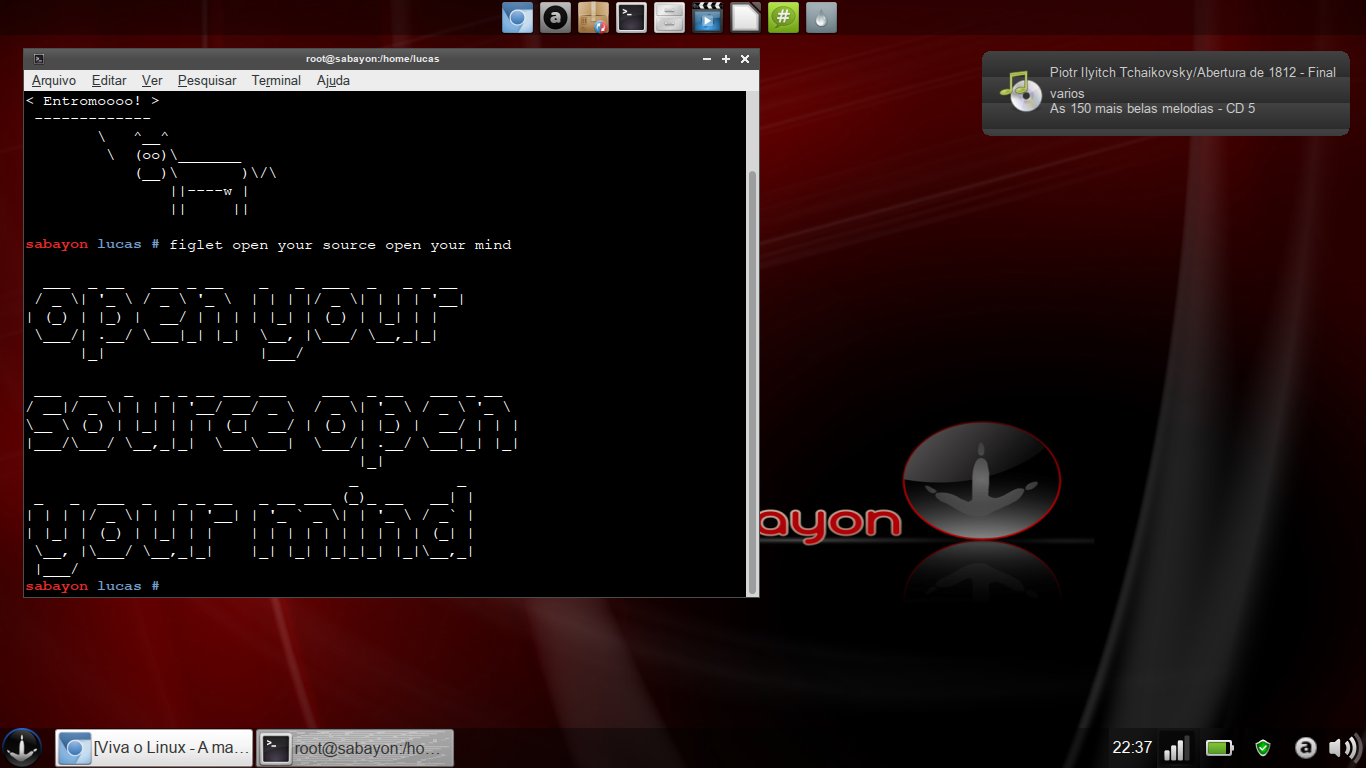Click the Tchaikovsky track notification popup
The width and height of the screenshot is (1366, 768).
point(1165,93)
